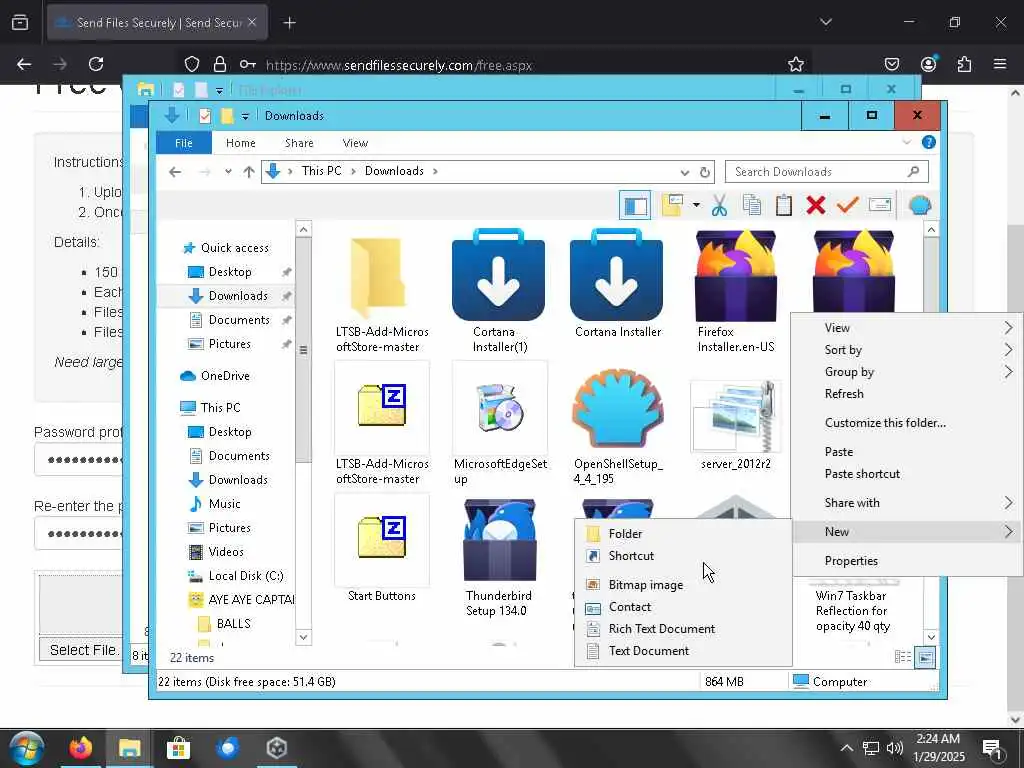
Task: Click Refresh in the context menu
Action: point(906,394)
